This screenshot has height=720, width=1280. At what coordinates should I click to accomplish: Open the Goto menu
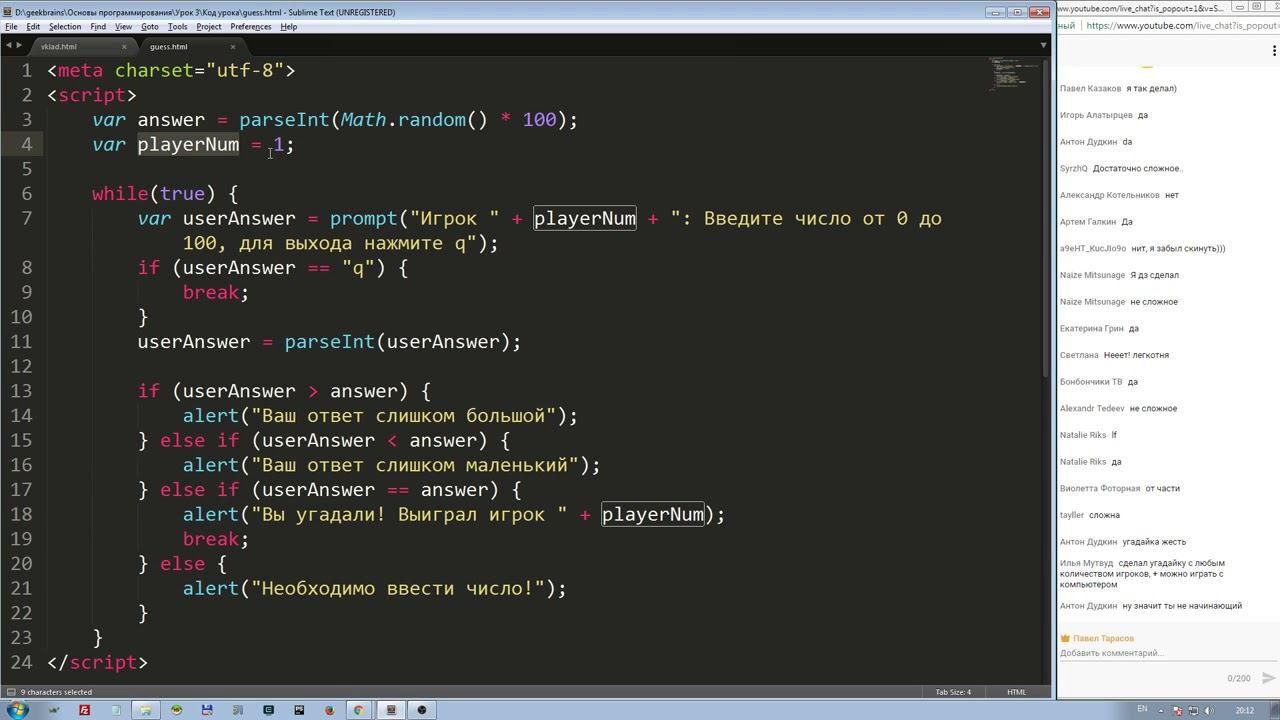click(149, 27)
